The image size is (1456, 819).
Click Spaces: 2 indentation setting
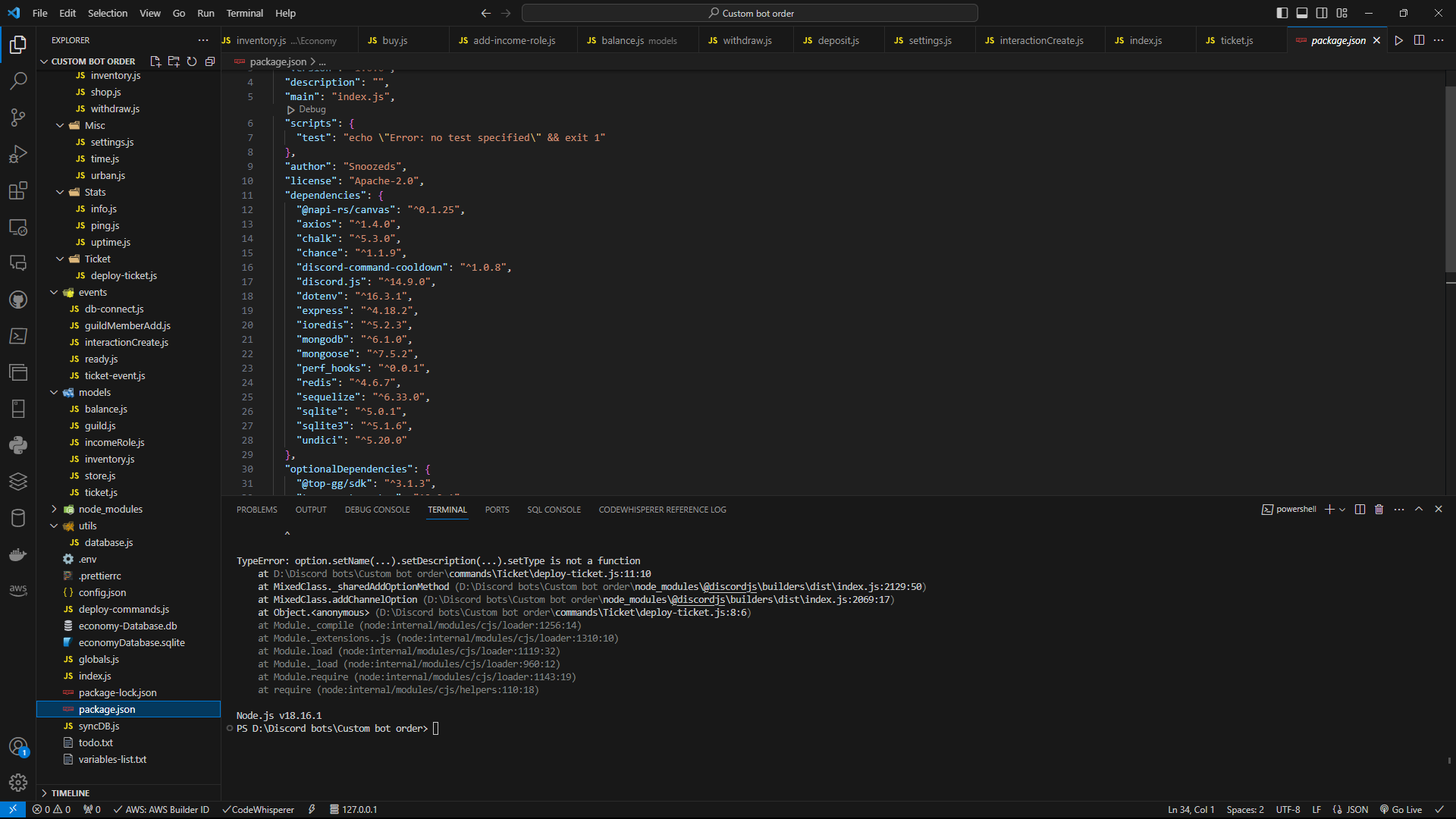click(x=1245, y=809)
